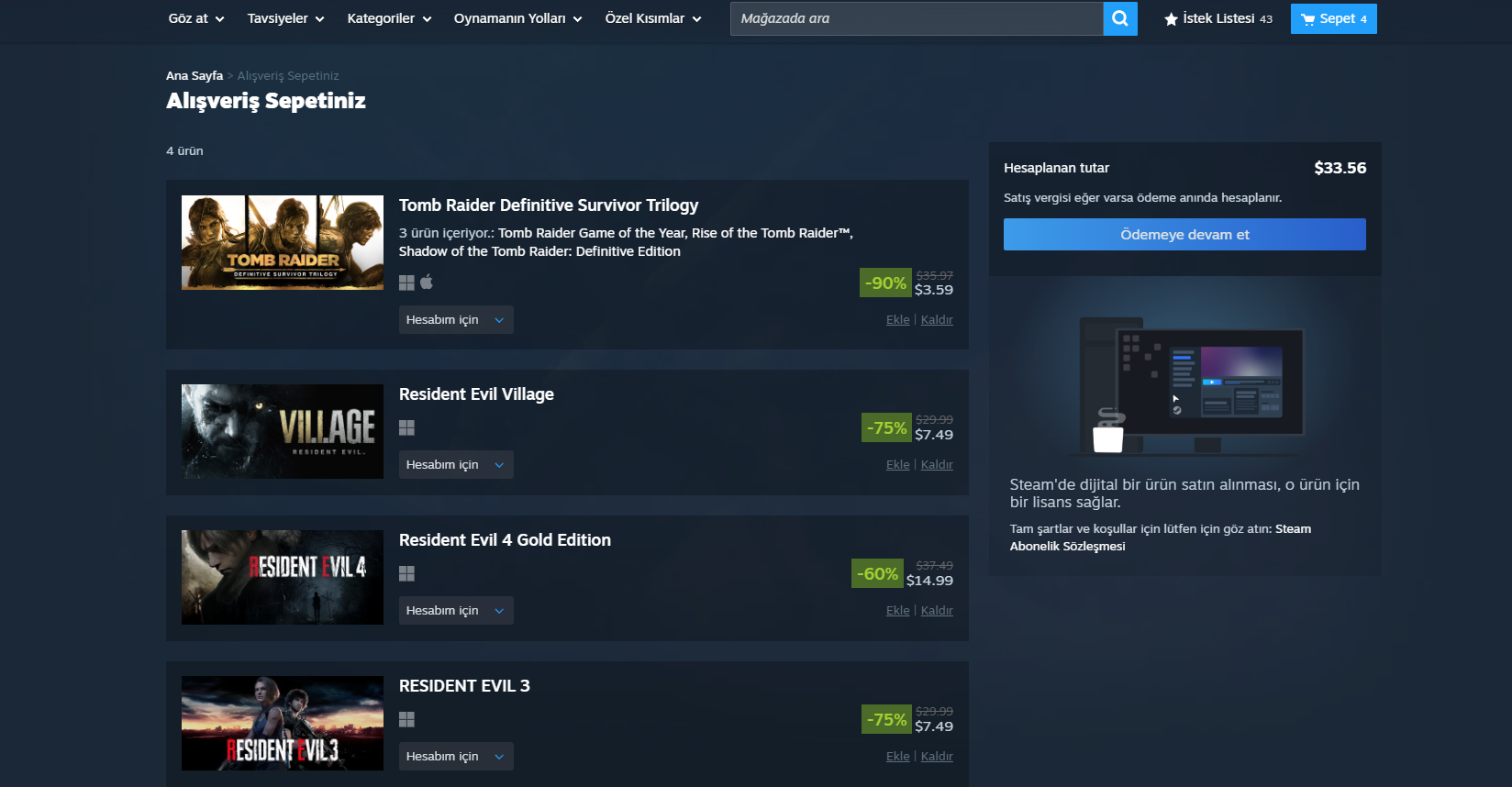
Task: Open the Resident Evil 3 thumbnail
Action: coord(283,723)
